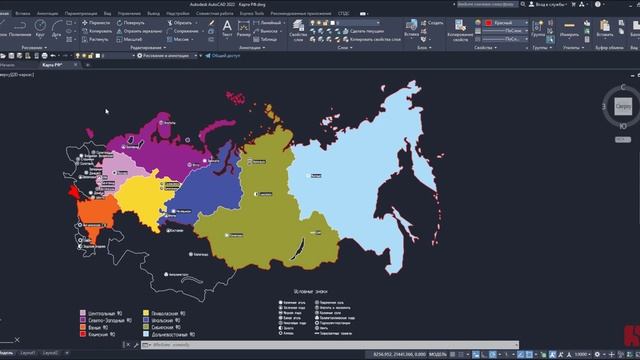Activate the Rotate (Повернуть) tool
640x360 pixels.
point(131,23)
